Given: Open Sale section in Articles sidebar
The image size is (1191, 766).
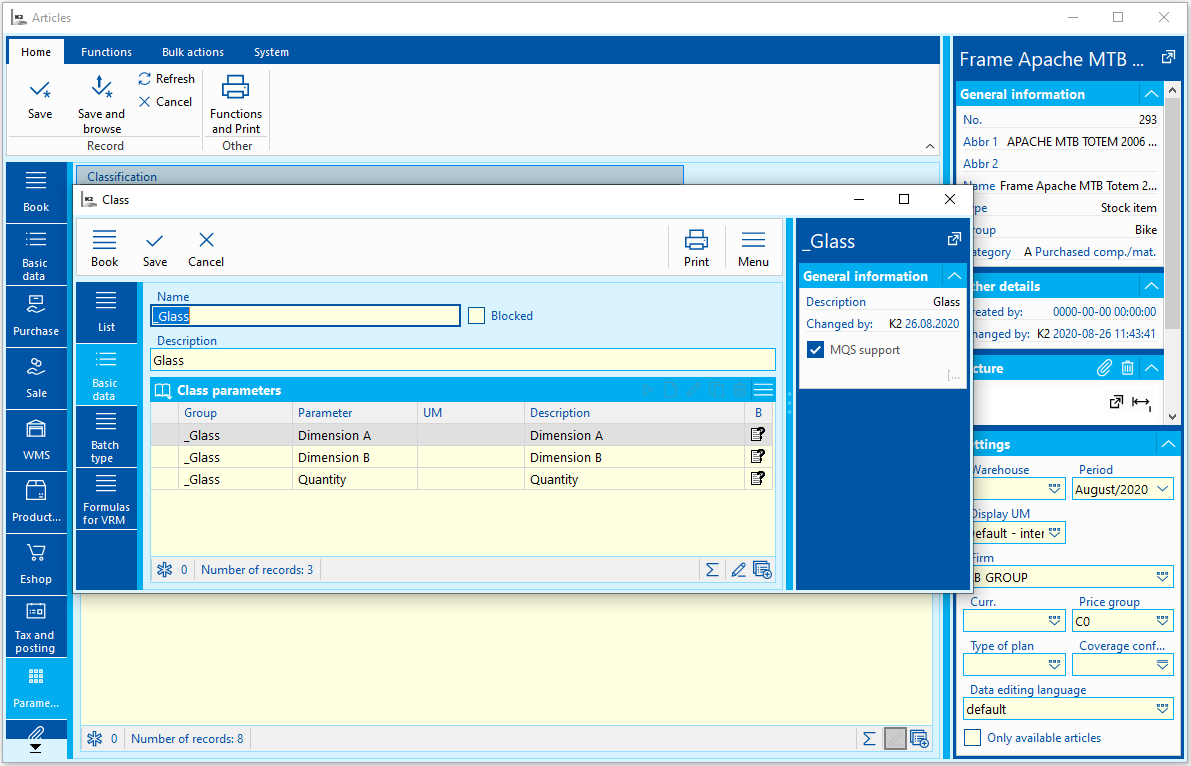Looking at the screenshot, I should point(36,379).
